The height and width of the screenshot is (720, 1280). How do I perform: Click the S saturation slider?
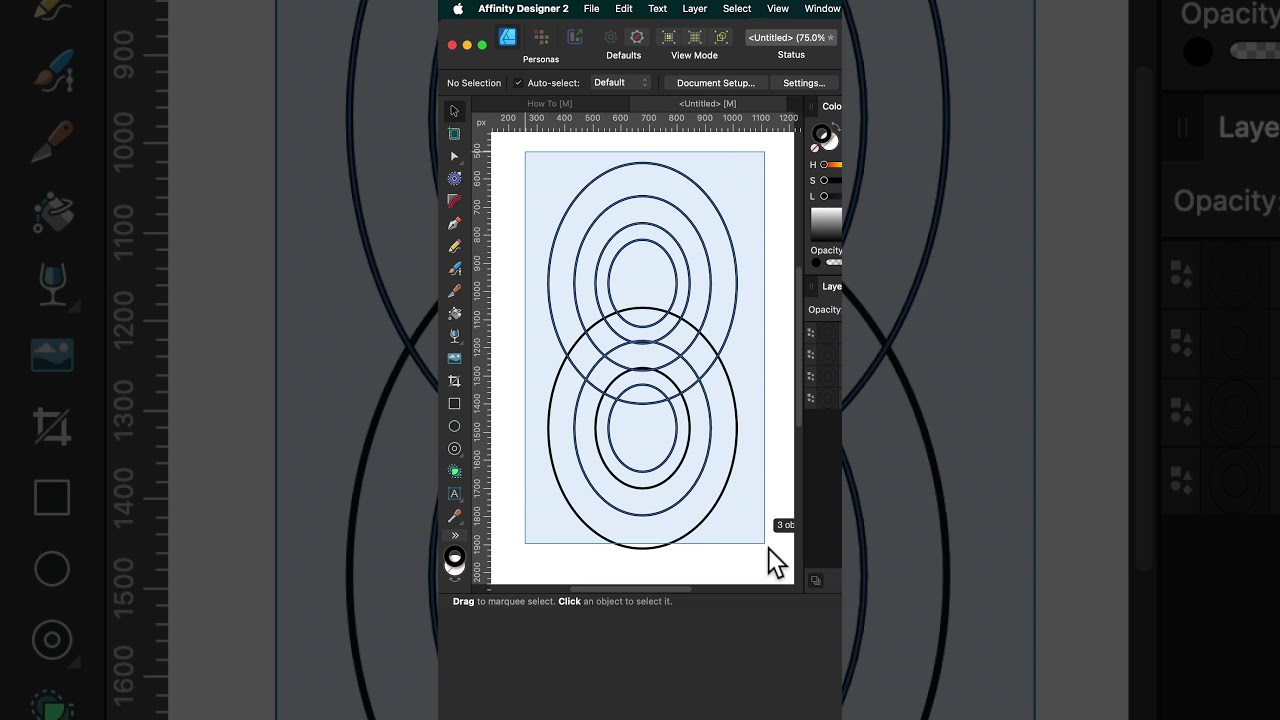pos(831,180)
